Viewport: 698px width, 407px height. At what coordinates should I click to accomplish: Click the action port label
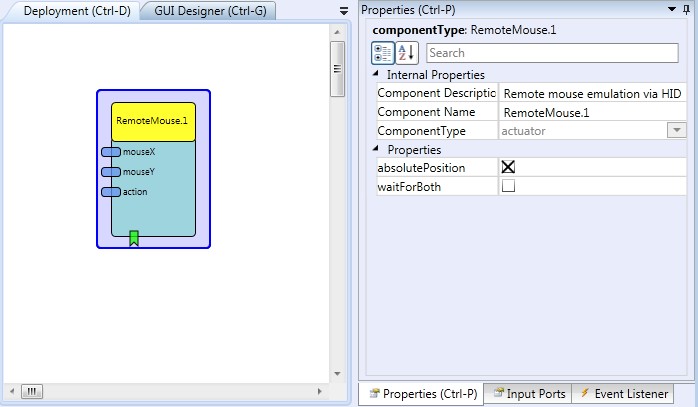tap(135, 192)
